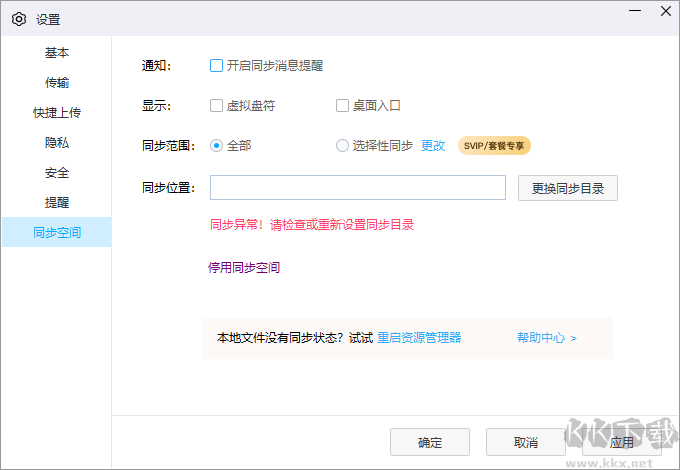
Task: Switch to the 提醒 settings tab
Action: point(57,202)
